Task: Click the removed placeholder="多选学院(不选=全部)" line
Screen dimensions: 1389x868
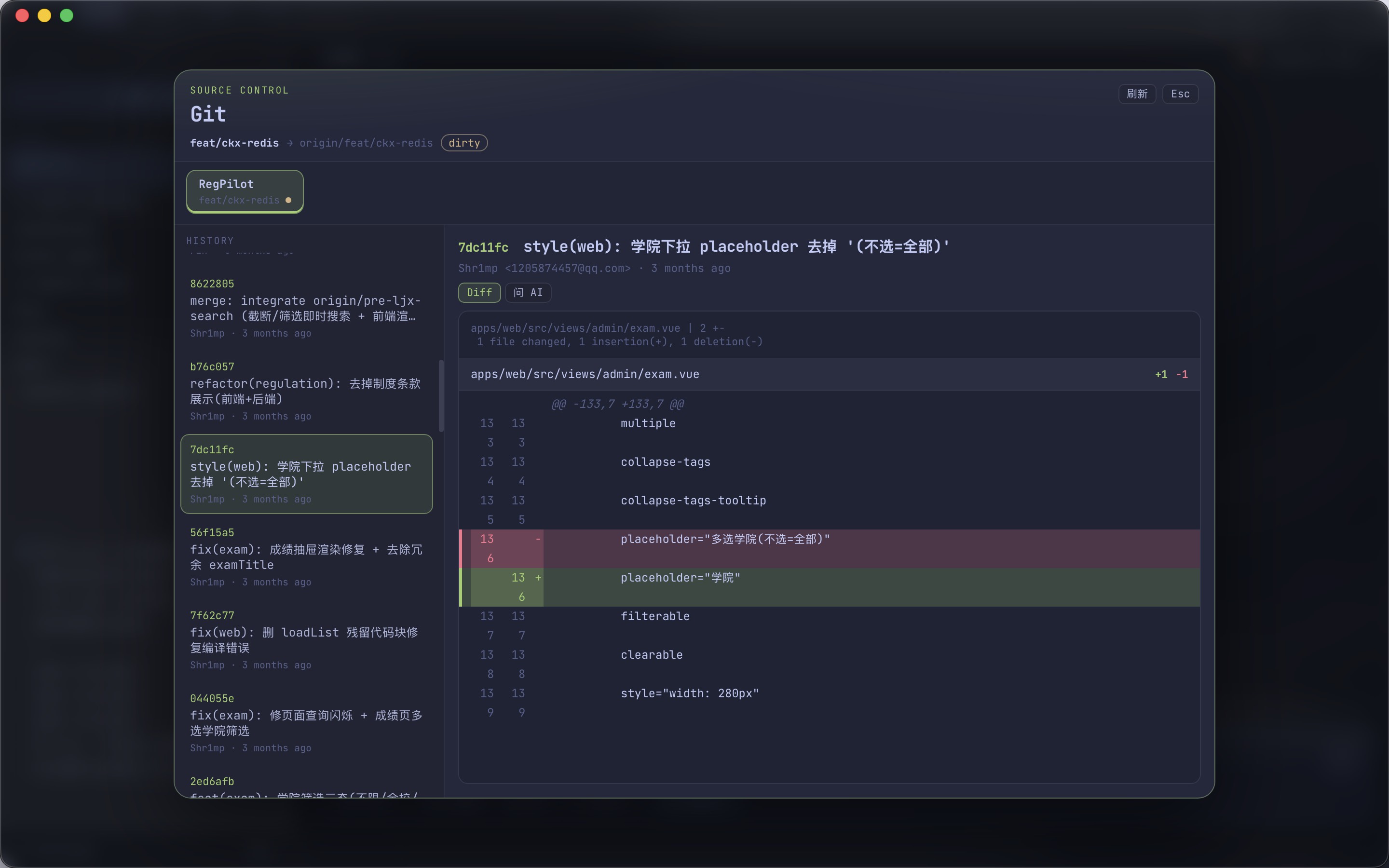Action: (829, 548)
